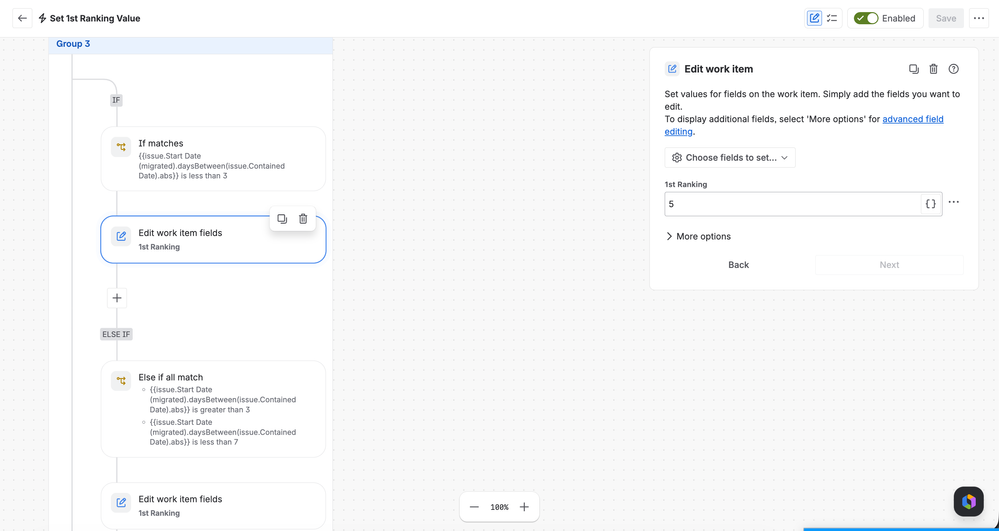Click lightning icon beside rule title
Screen dimensions: 999x531
tap(43, 18)
